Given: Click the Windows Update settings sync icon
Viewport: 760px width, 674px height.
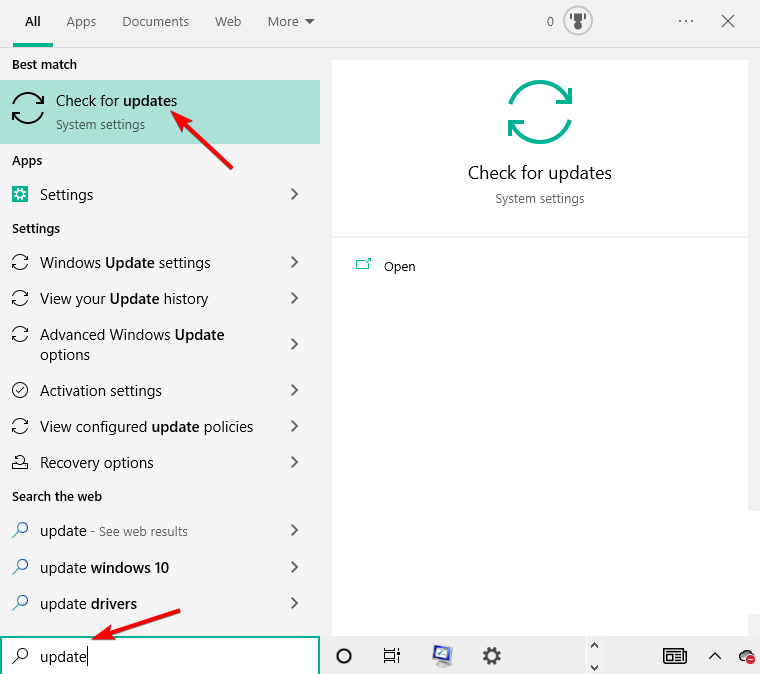Looking at the screenshot, I should tap(20, 262).
